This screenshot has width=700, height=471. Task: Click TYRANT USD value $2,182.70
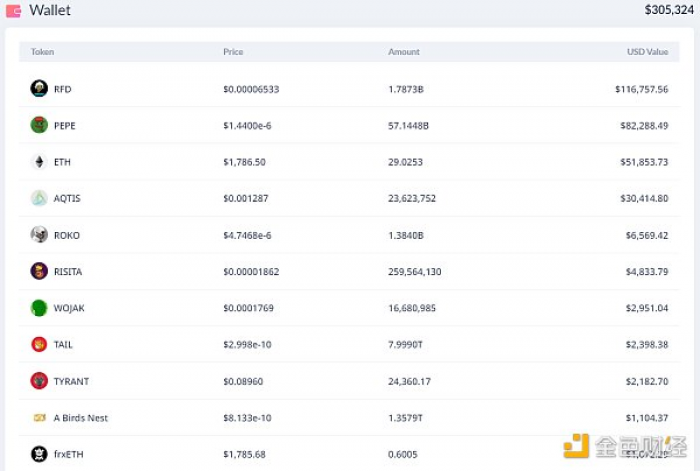pyautogui.click(x=647, y=382)
